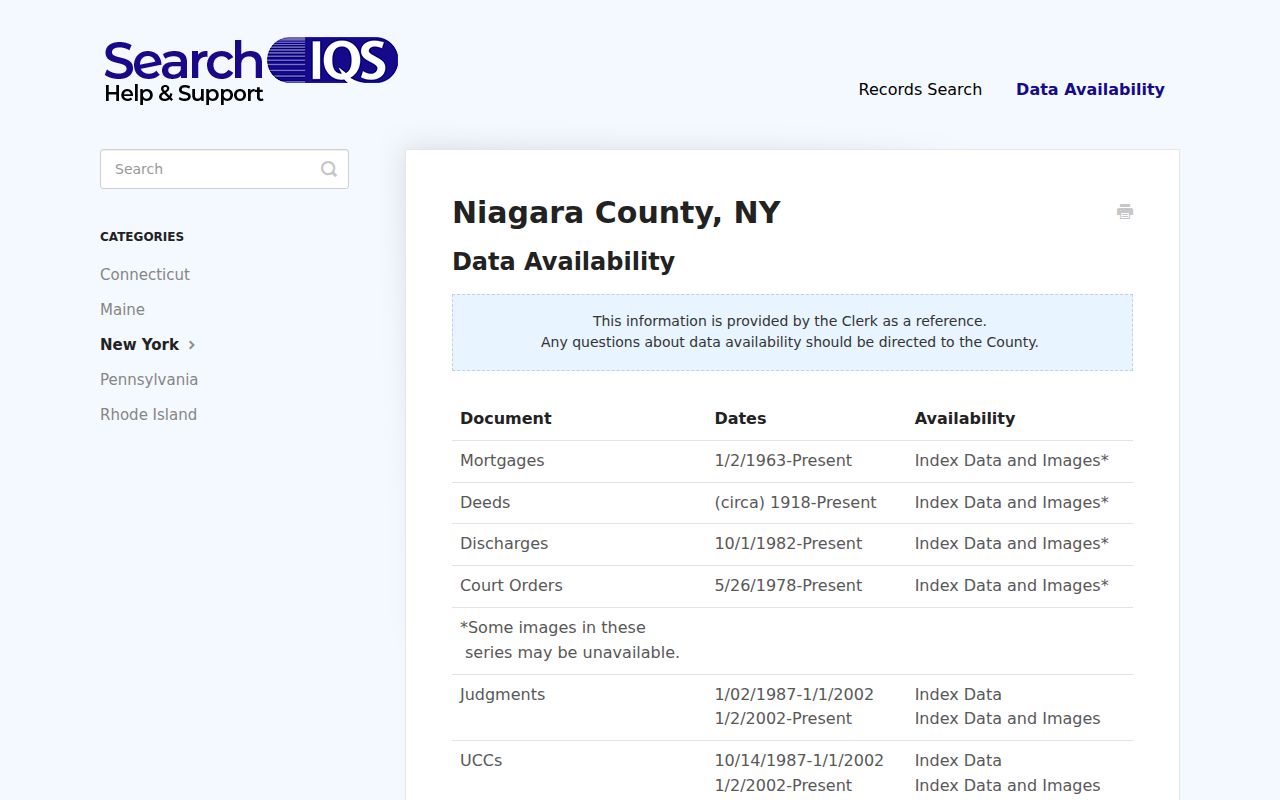Expand the New York category chevron
The image size is (1280, 800).
click(192, 345)
